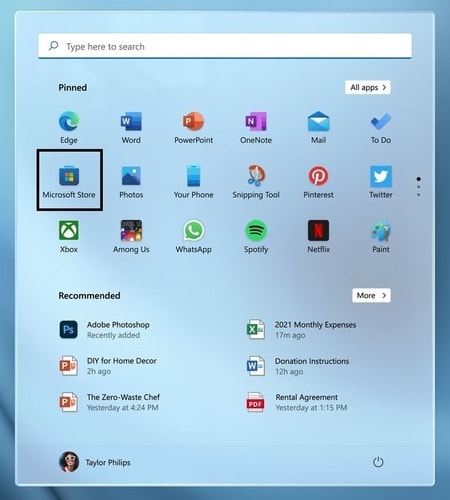Open OneNote pinned app
This screenshot has width=450, height=500.
coord(256,127)
